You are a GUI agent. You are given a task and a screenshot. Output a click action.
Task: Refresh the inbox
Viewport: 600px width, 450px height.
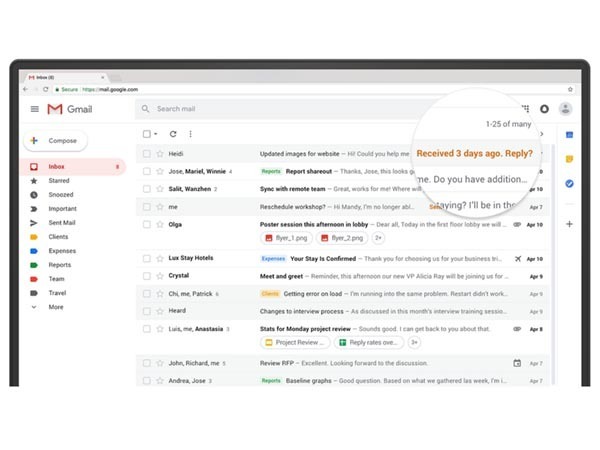(173, 134)
